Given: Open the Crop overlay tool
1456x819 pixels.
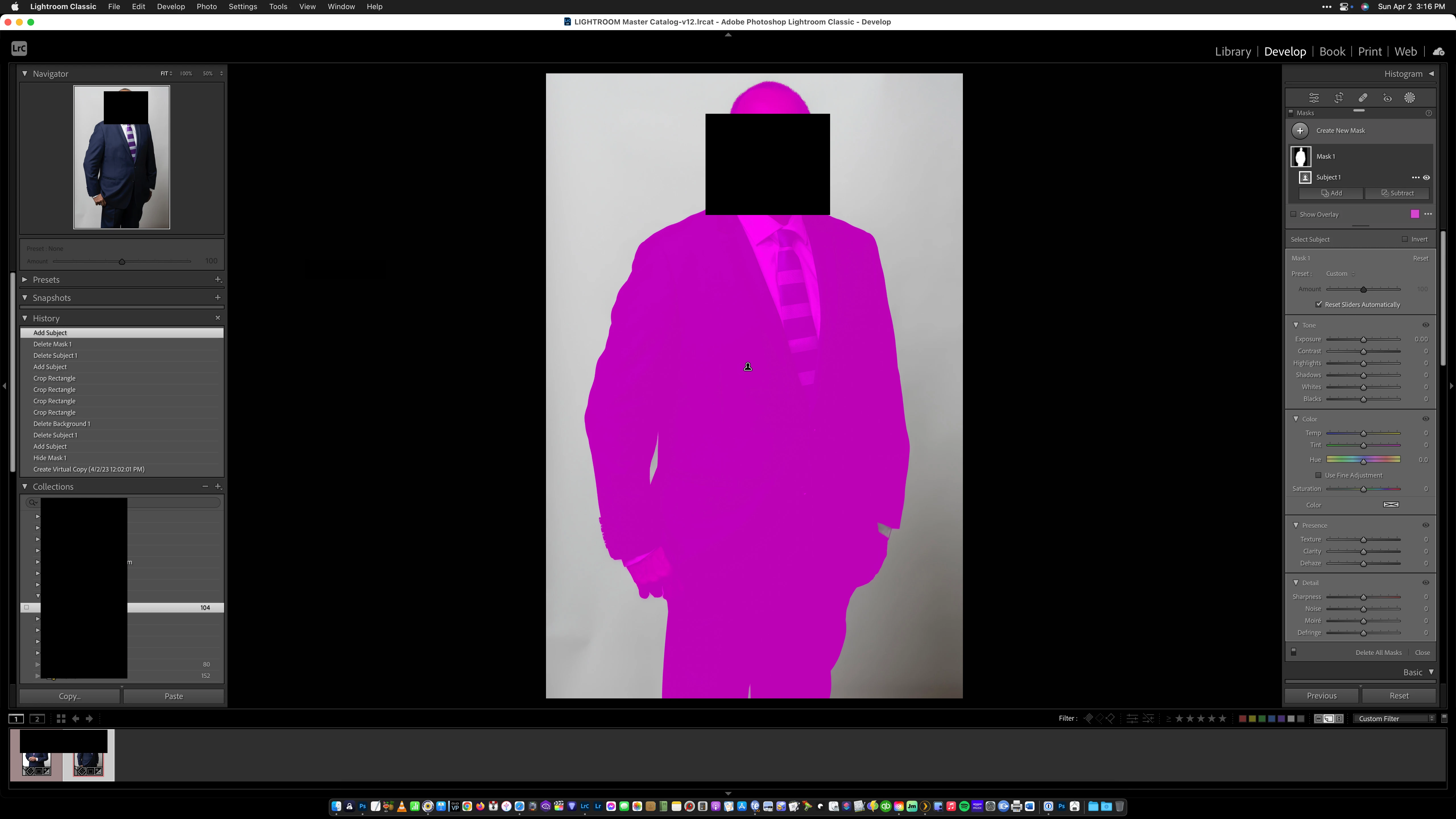Looking at the screenshot, I should (1339, 98).
